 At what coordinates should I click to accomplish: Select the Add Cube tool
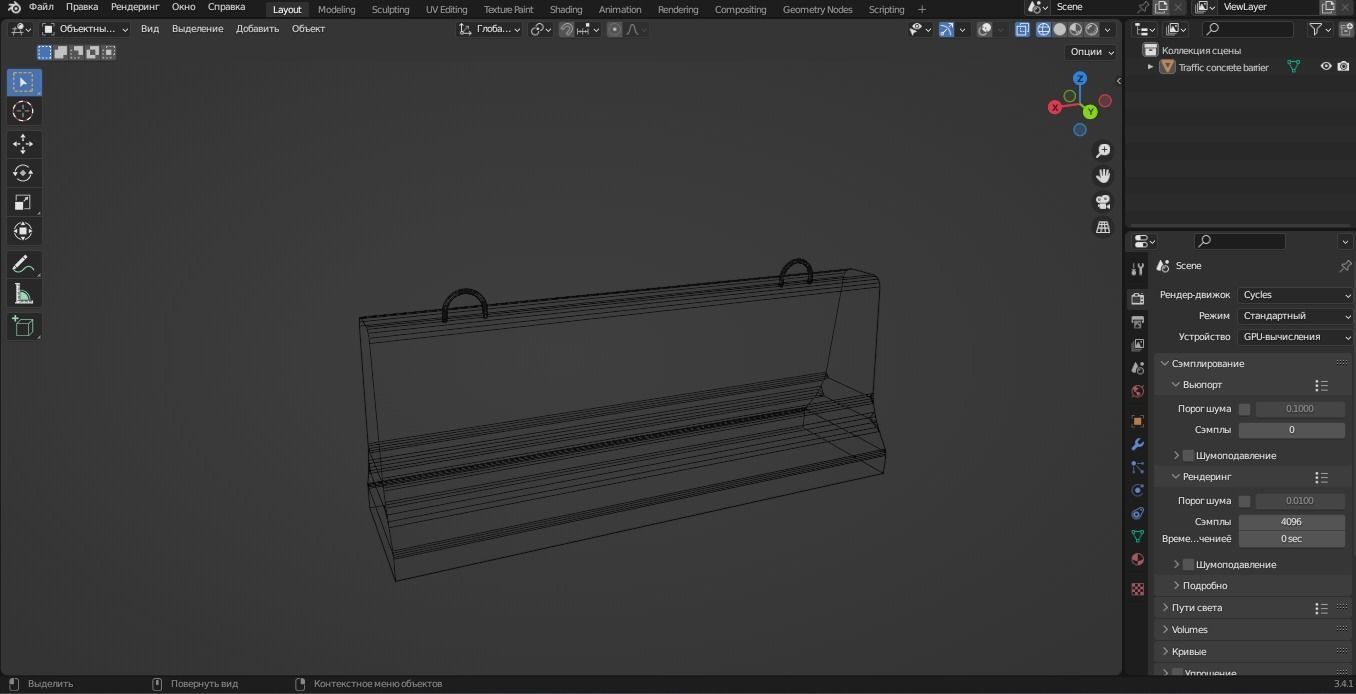point(23,327)
